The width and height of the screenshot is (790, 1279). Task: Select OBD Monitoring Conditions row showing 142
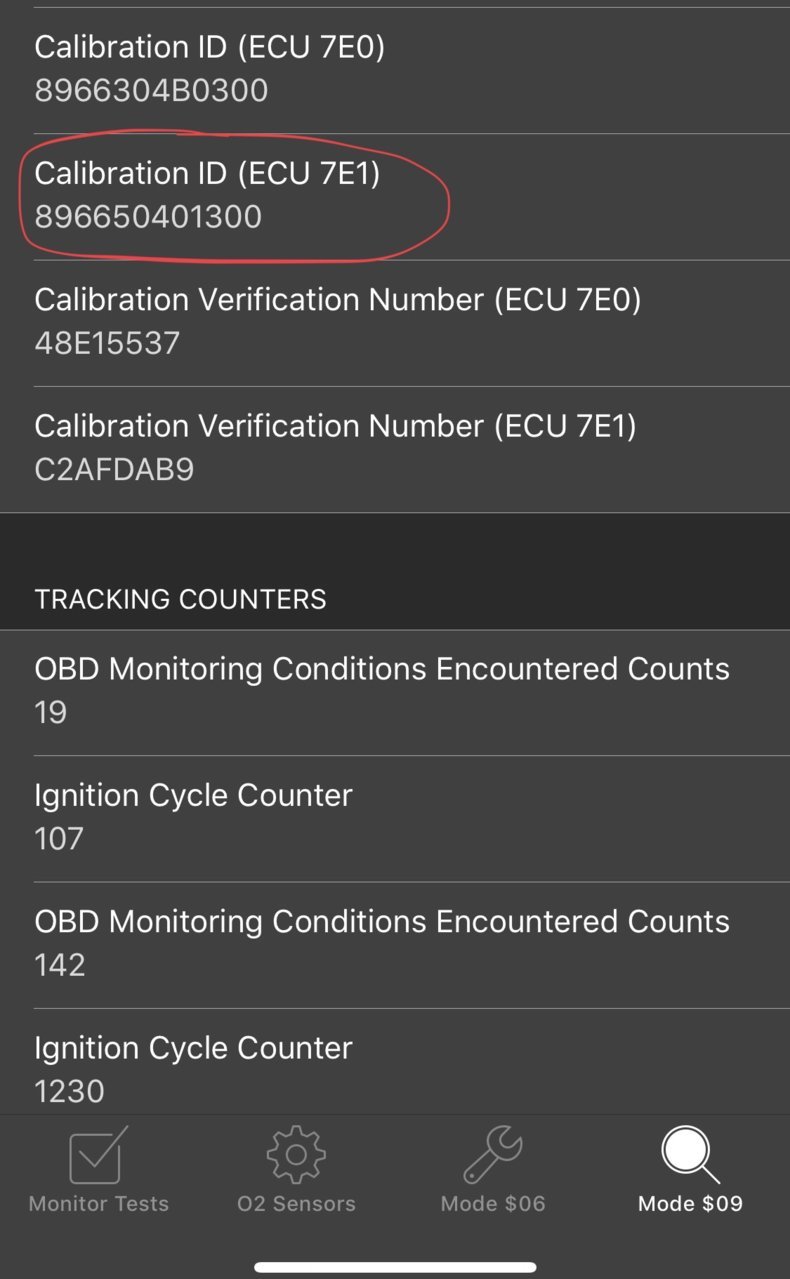click(395, 944)
